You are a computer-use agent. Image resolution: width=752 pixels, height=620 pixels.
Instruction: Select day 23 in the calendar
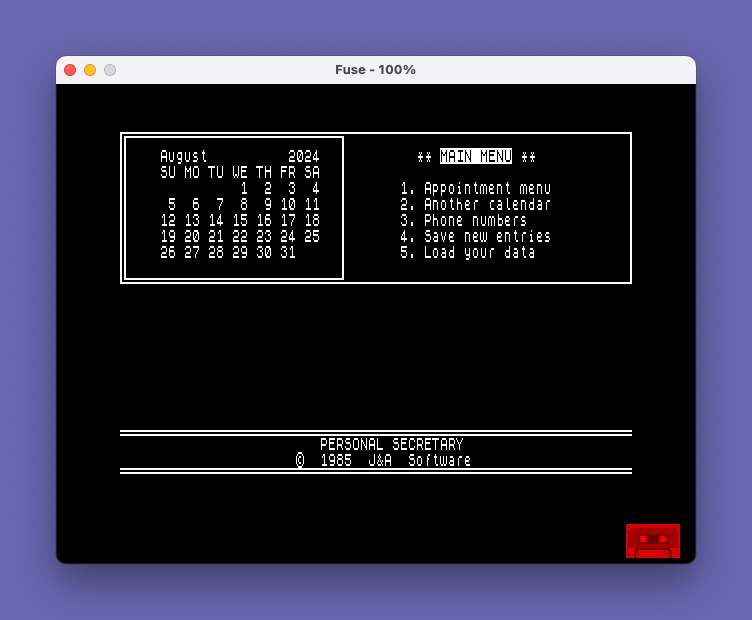pos(264,236)
